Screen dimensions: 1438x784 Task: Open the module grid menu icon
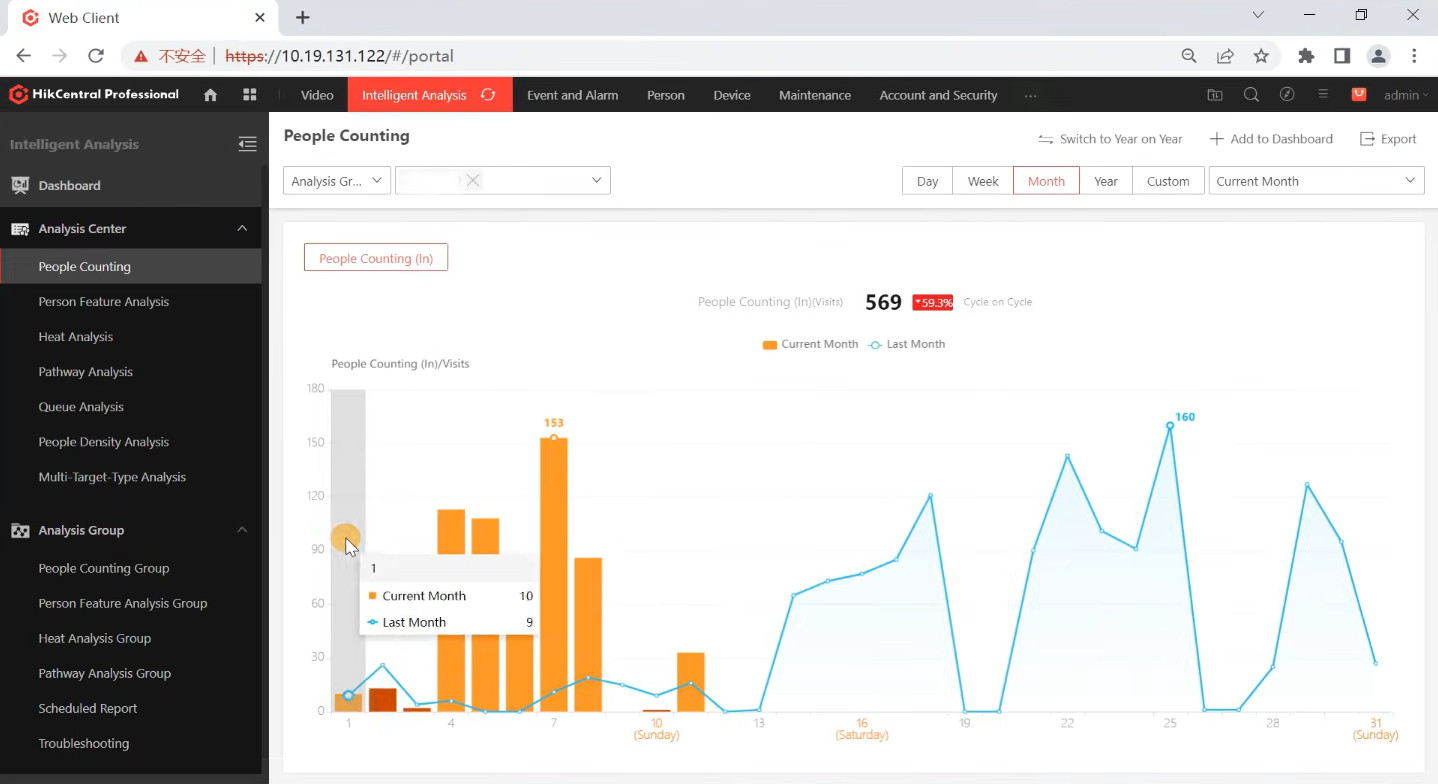[x=250, y=95]
